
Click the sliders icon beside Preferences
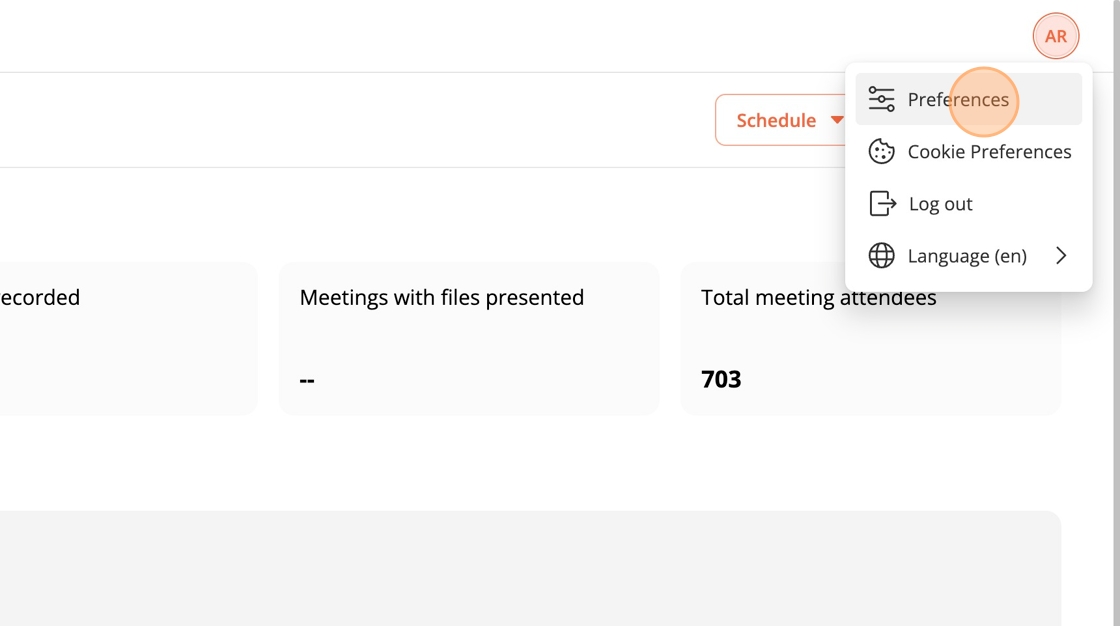point(881,99)
